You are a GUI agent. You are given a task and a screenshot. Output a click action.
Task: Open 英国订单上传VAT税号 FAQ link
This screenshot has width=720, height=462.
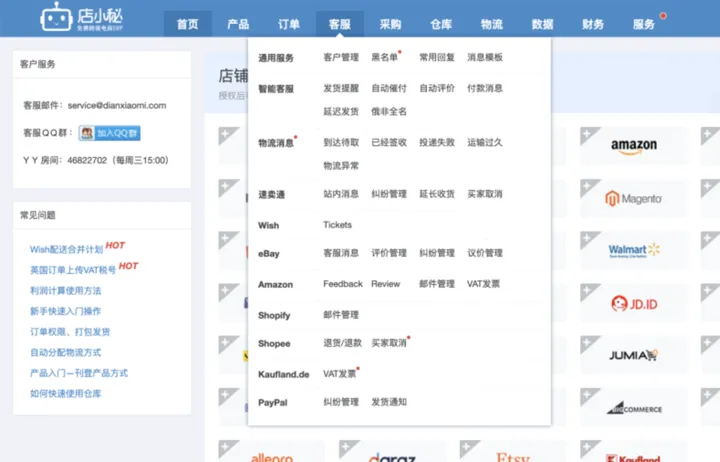coord(73,270)
